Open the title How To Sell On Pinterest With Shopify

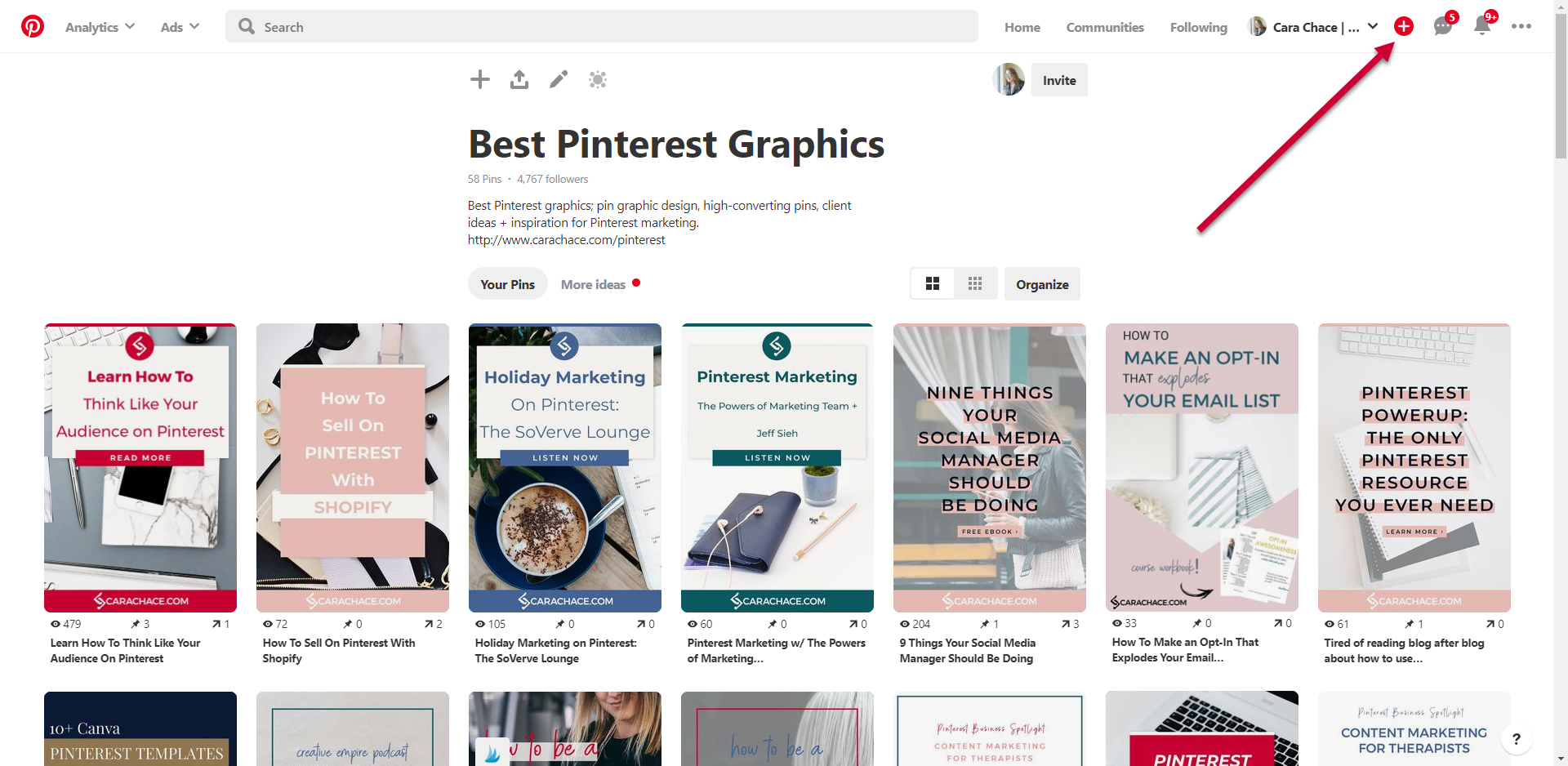pos(339,651)
